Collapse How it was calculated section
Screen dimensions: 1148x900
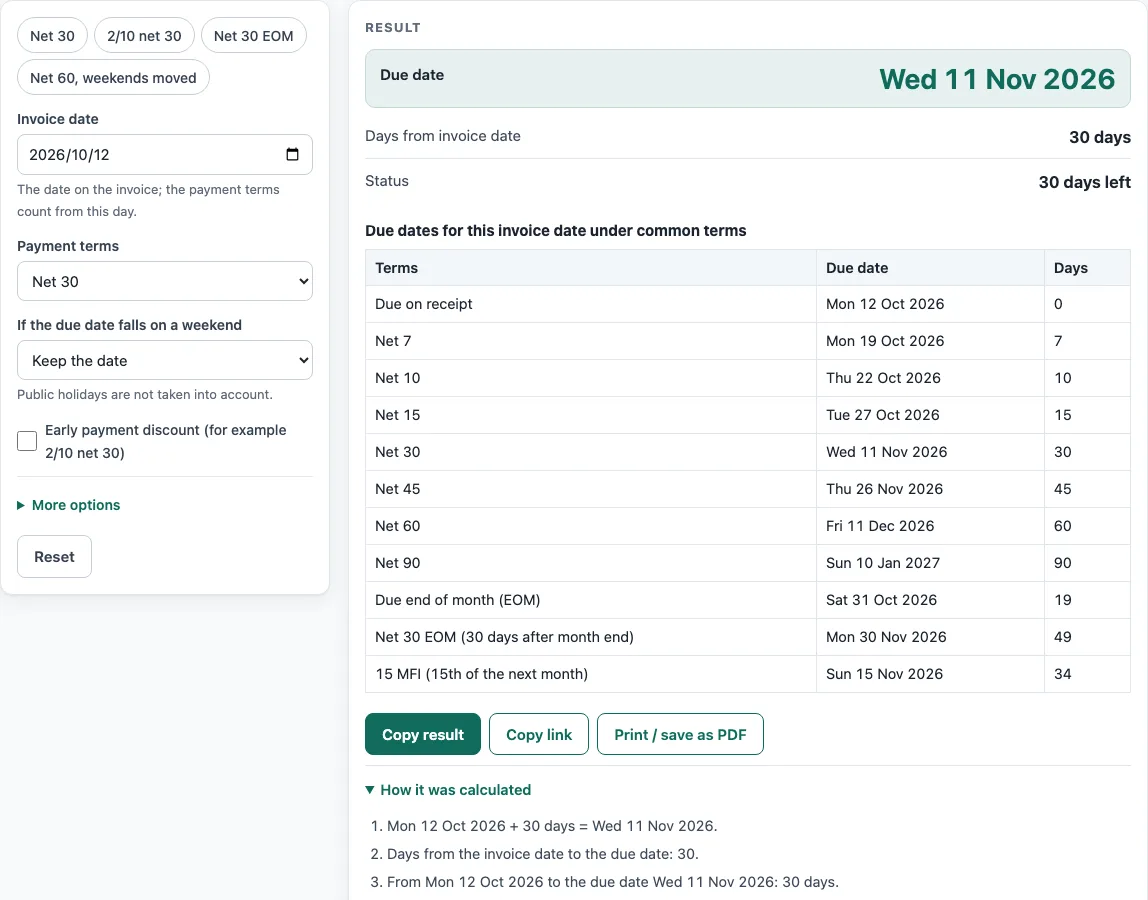point(448,790)
